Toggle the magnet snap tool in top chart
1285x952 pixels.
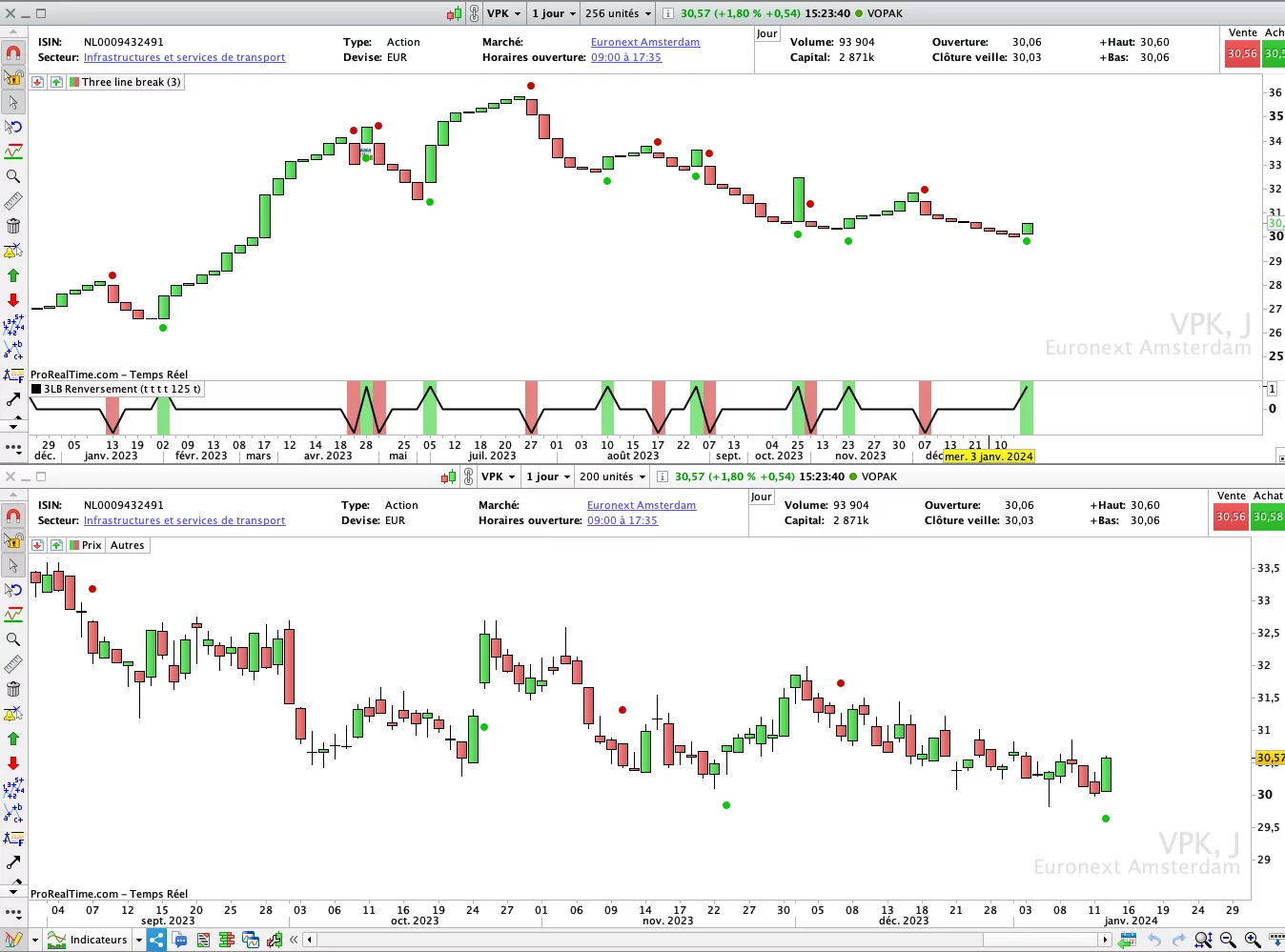click(x=13, y=53)
